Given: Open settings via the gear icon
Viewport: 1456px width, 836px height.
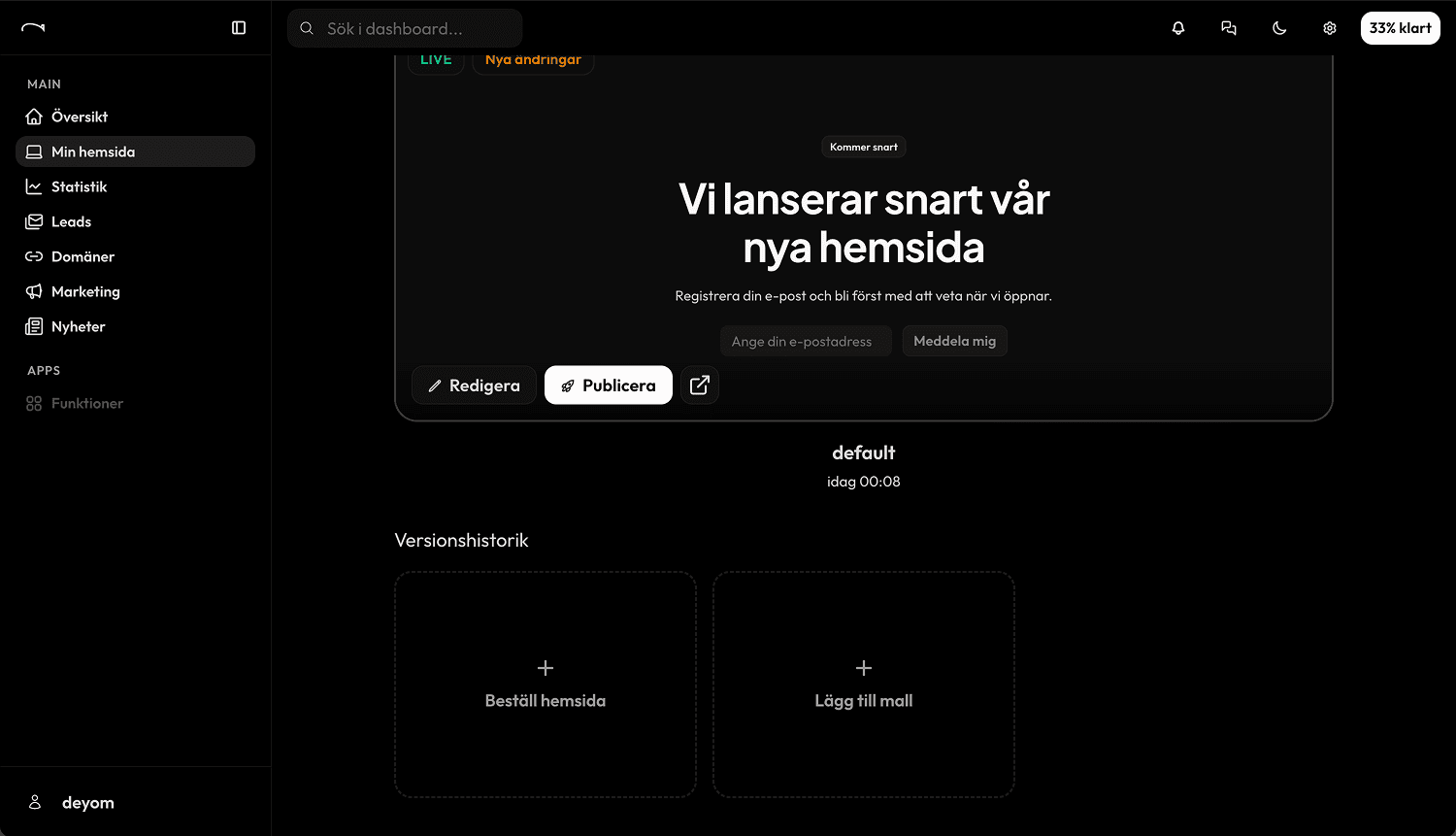Looking at the screenshot, I should click(x=1329, y=28).
